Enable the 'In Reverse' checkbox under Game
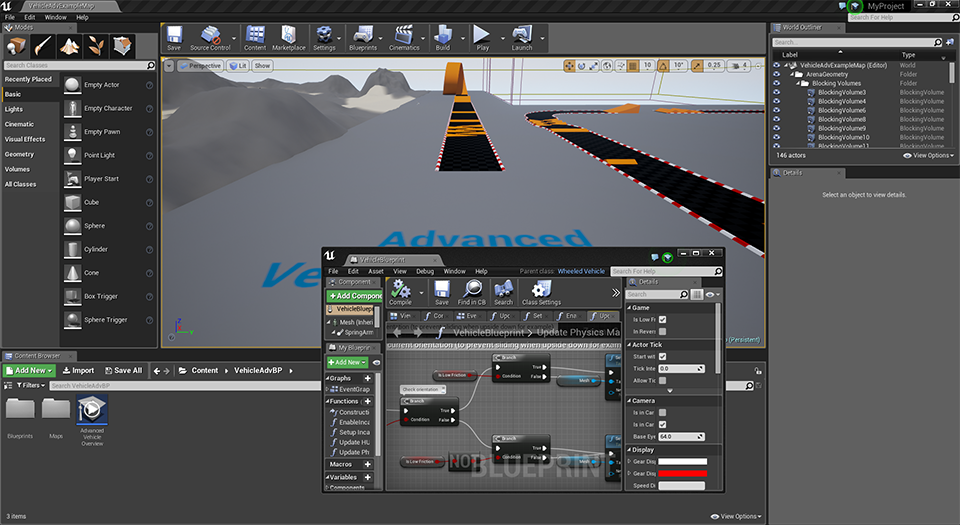 point(662,331)
